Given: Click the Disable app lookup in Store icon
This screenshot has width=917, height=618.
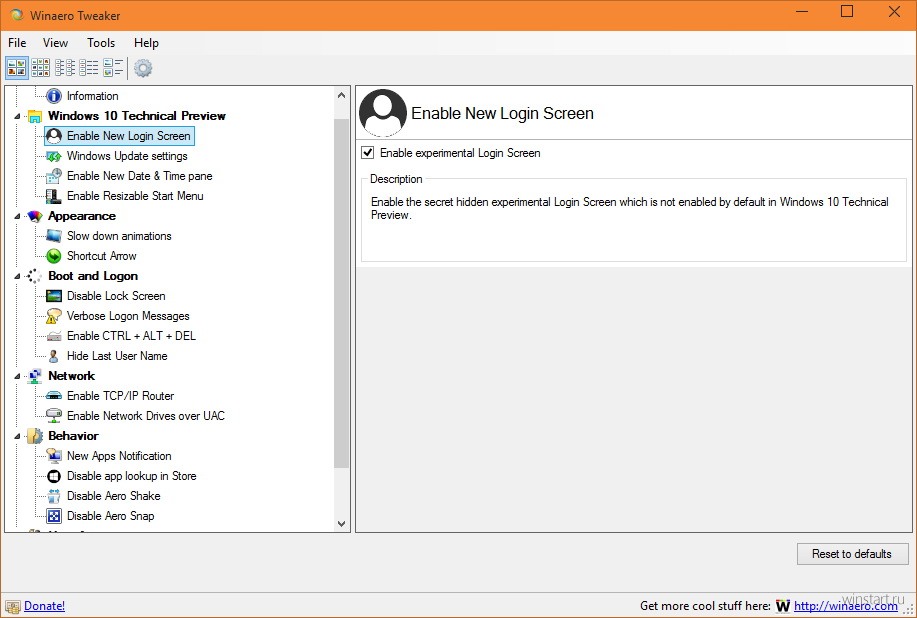Looking at the screenshot, I should tap(54, 476).
